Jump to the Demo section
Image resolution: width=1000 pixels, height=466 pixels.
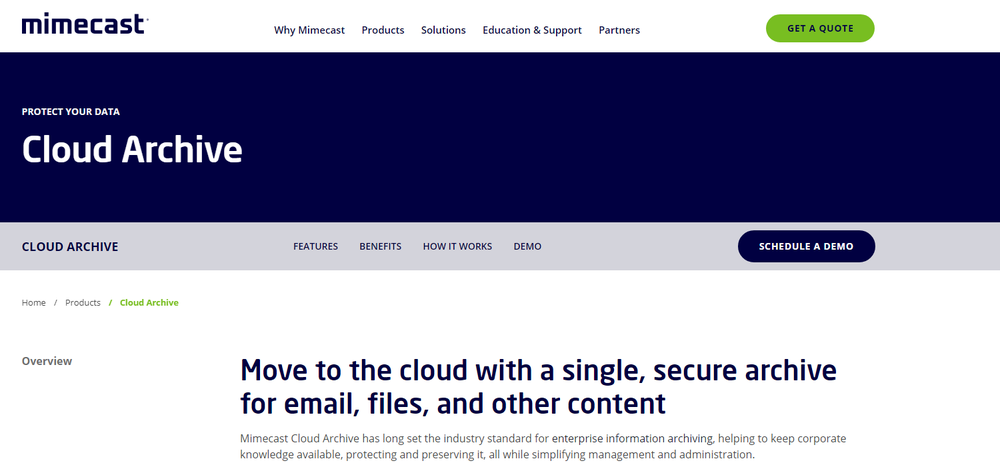(527, 246)
